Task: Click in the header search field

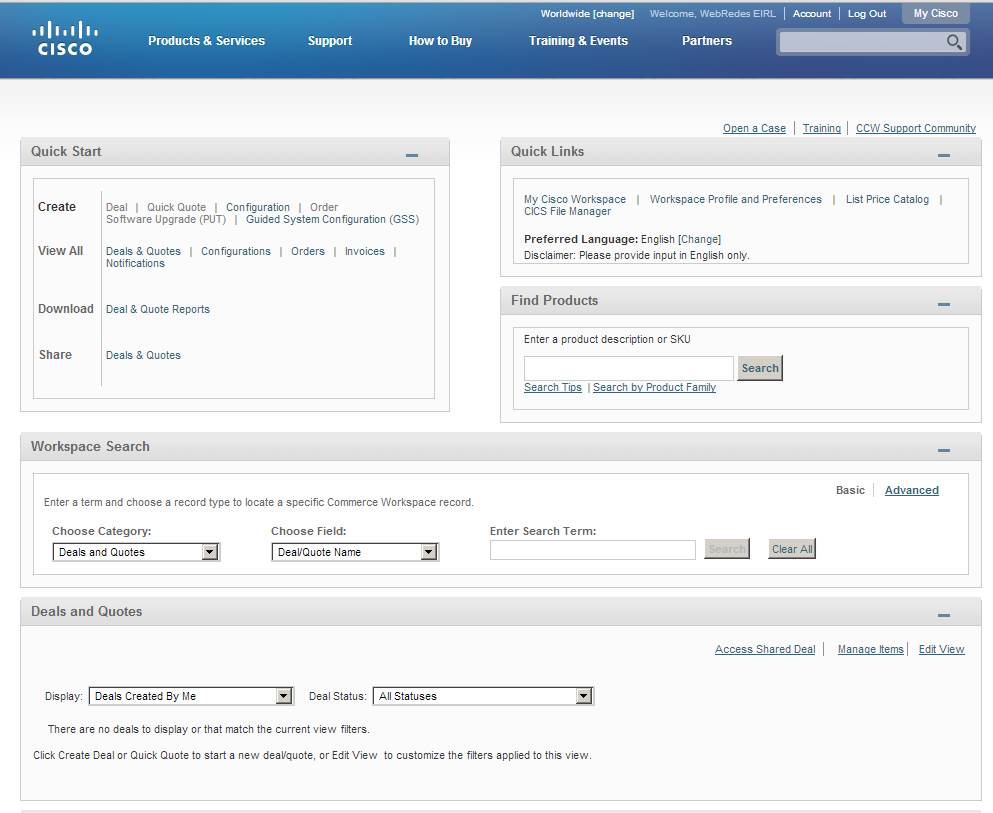Action: coord(862,42)
